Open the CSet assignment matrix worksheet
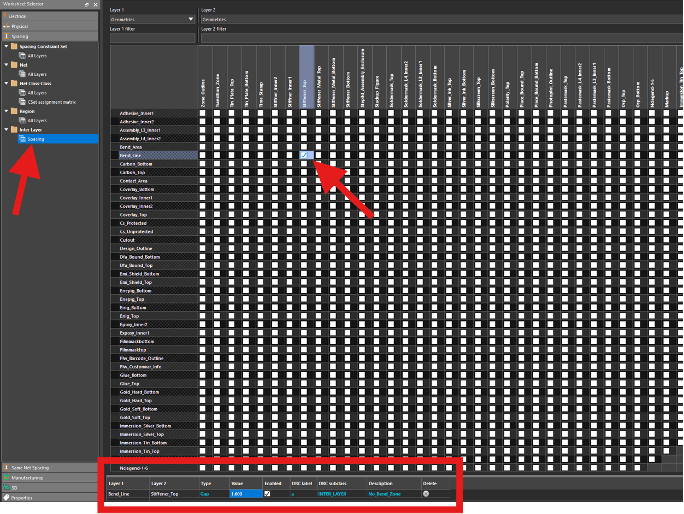This screenshot has height=514, width=684. point(51,102)
